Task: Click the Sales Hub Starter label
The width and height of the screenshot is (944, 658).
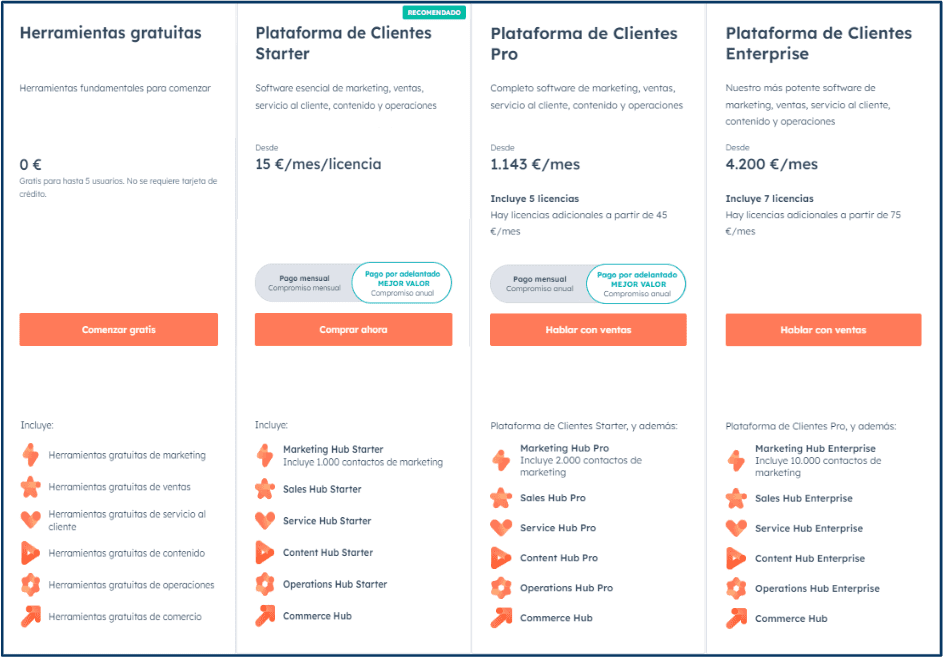Action: click(x=322, y=489)
